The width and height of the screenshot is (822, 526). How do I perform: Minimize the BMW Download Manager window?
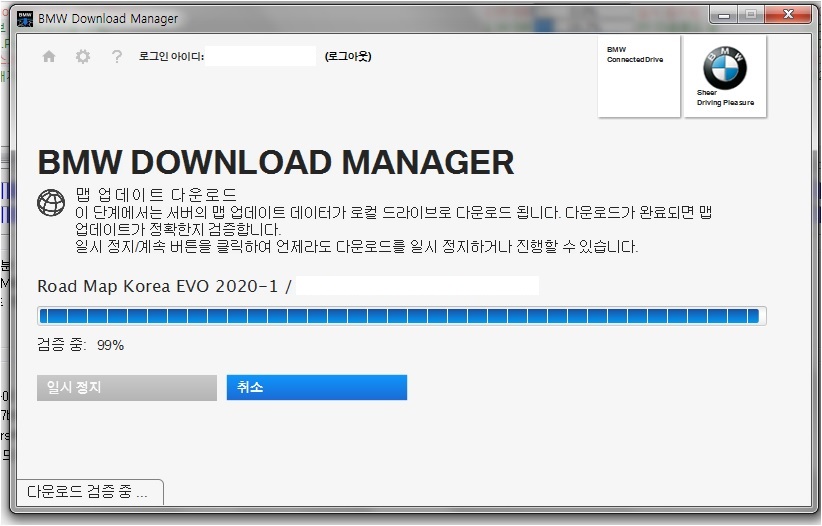(x=724, y=15)
